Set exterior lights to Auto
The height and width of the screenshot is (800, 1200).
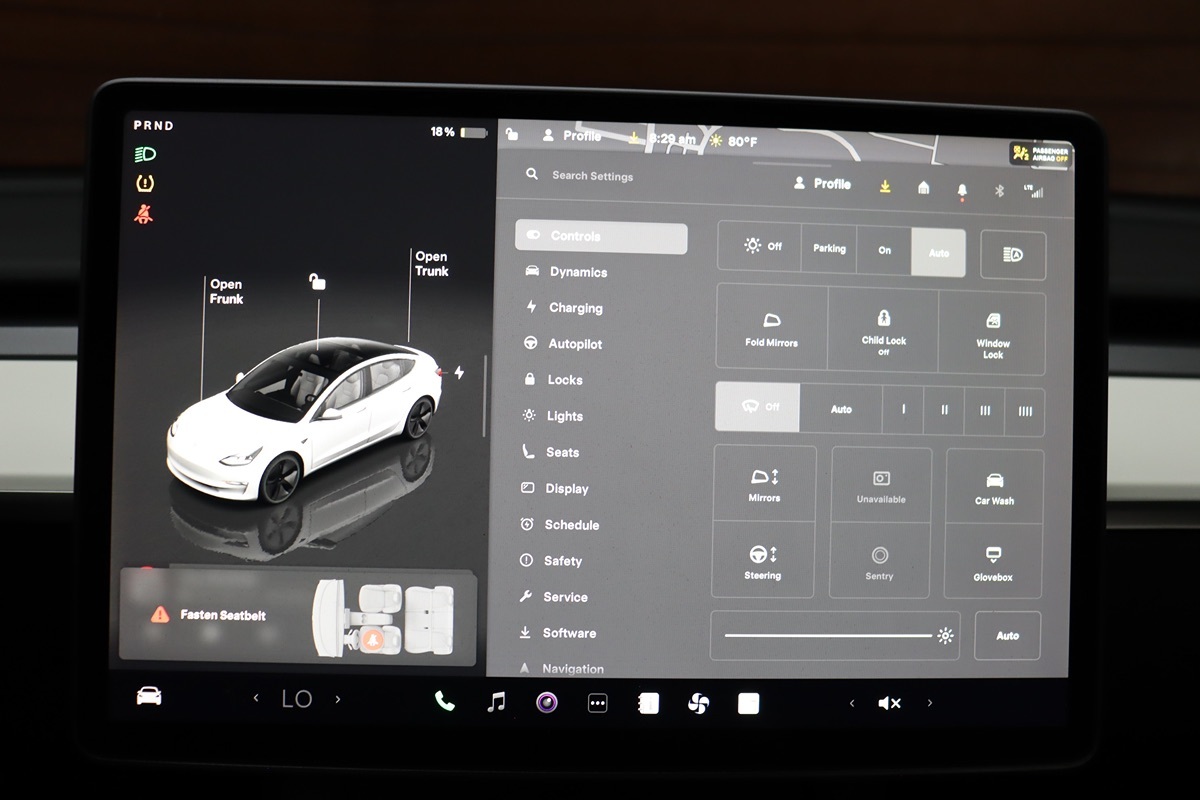pos(938,252)
